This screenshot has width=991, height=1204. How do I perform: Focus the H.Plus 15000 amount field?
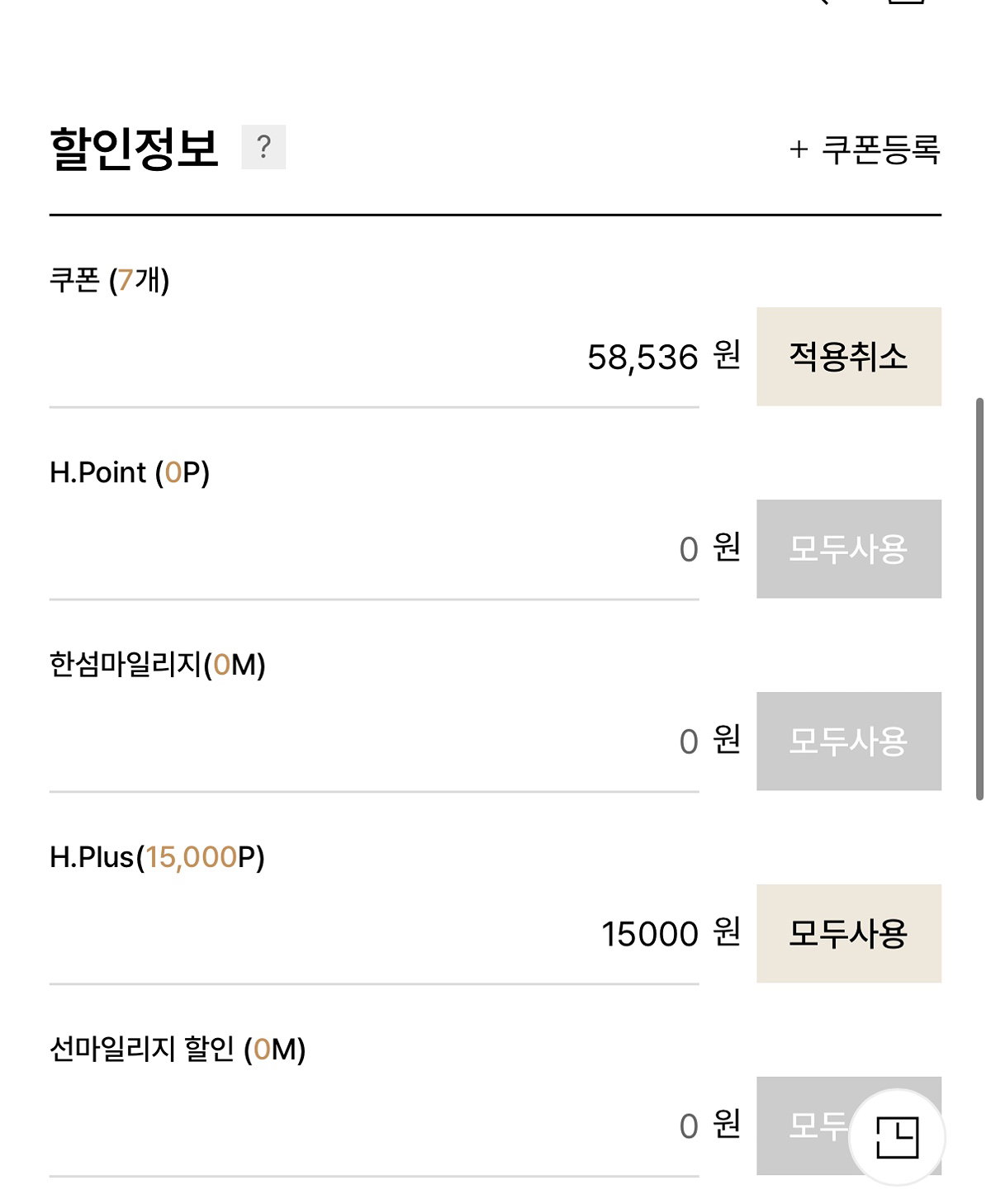point(374,935)
